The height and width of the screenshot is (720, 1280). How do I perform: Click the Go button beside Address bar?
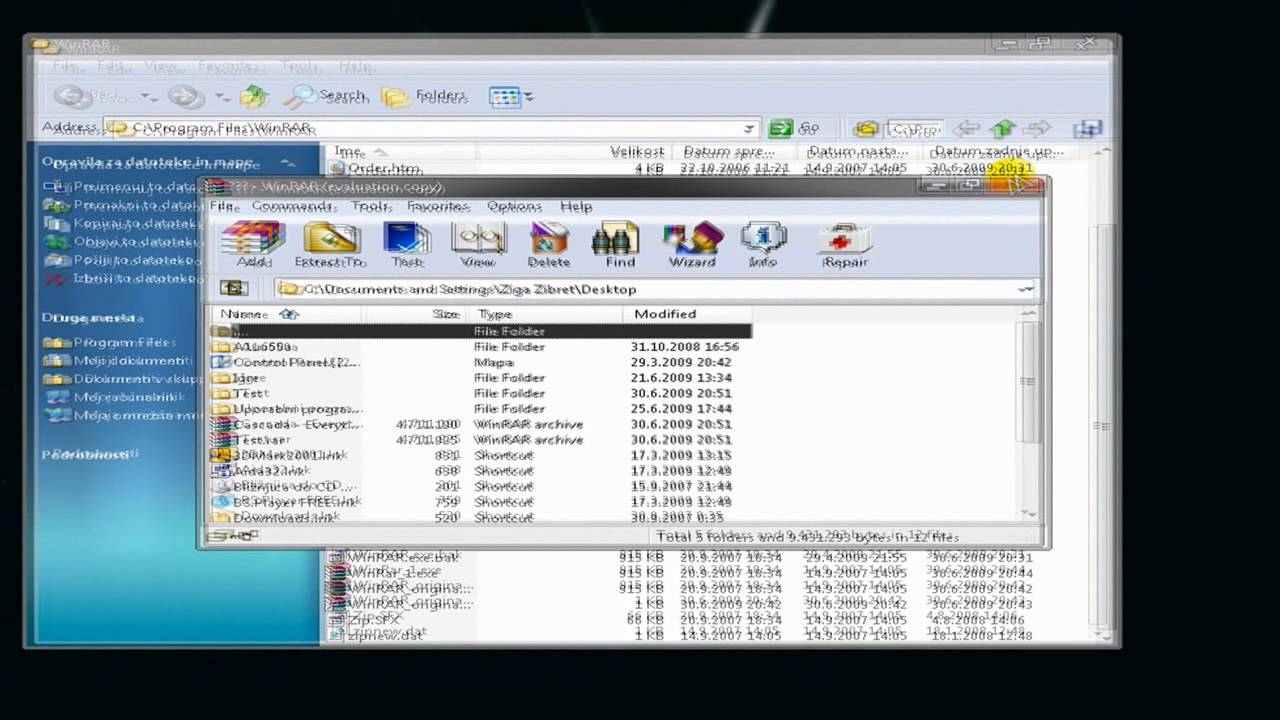(x=794, y=128)
